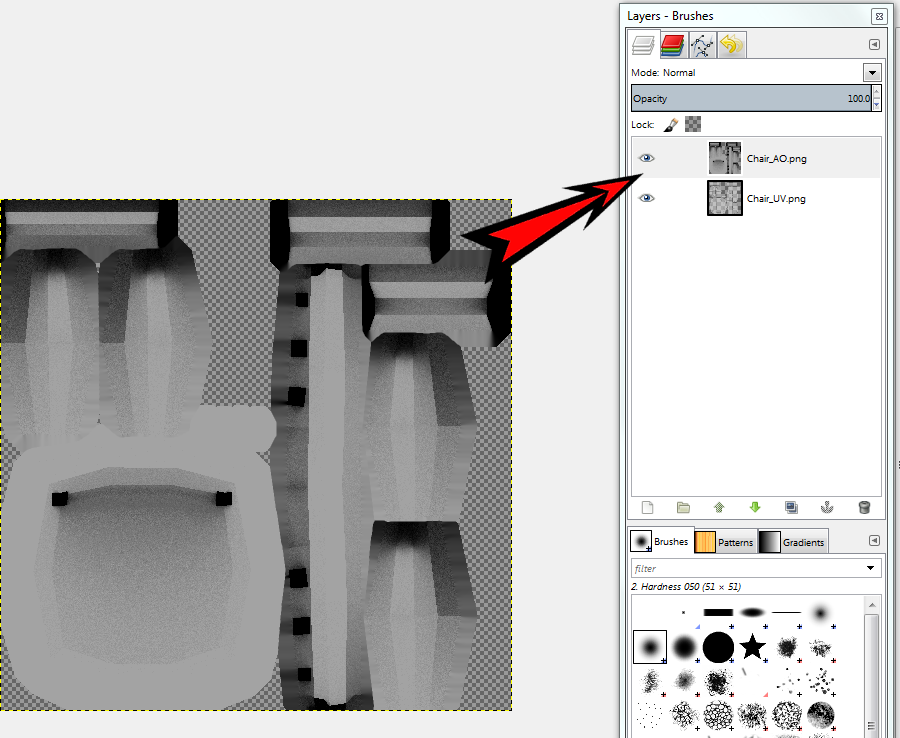This screenshot has width=900, height=738.
Task: Select the tiny pixel brush
Action: (x=684, y=612)
